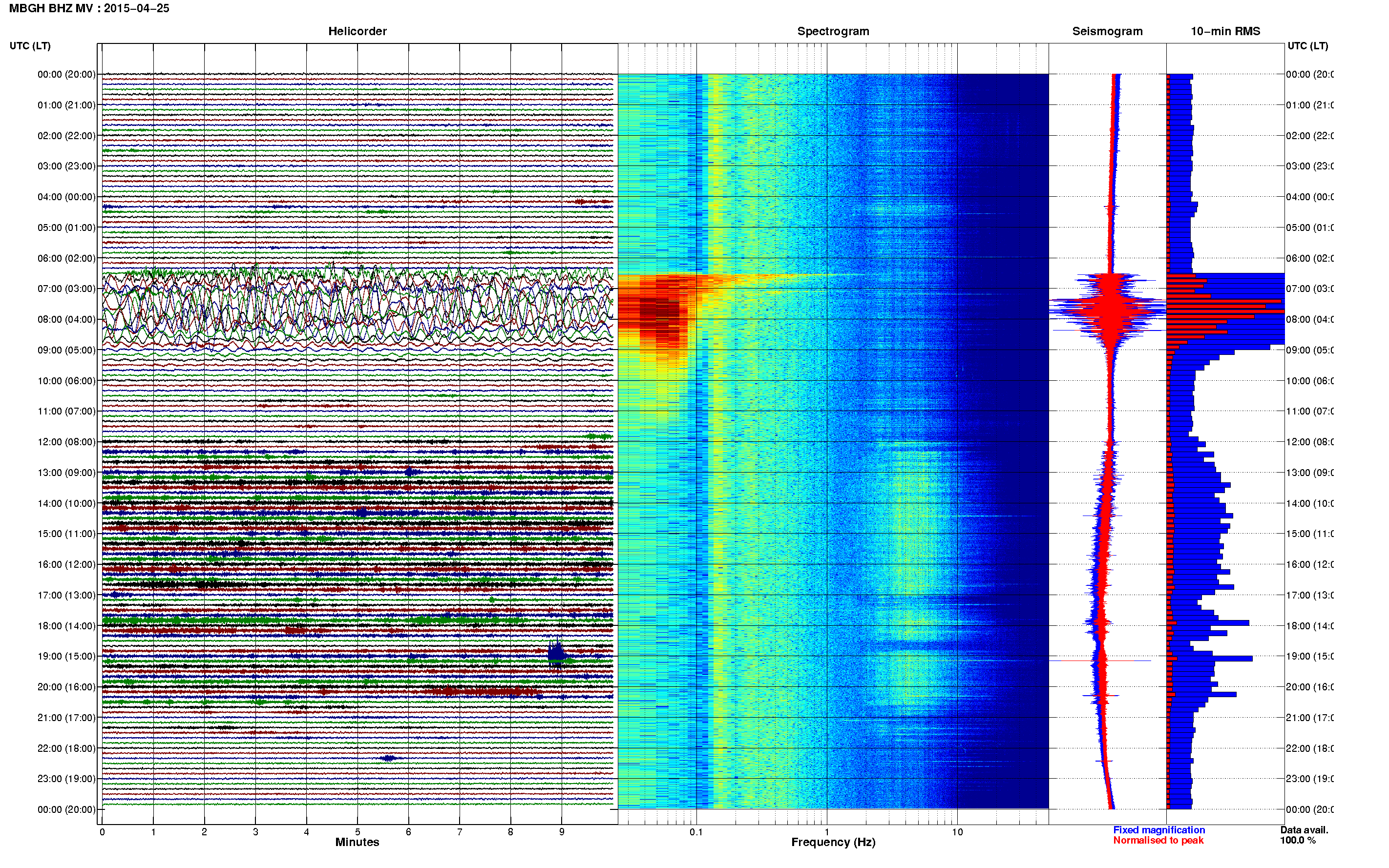Click the right 'UTC (LT)' axis header

coord(1307,46)
